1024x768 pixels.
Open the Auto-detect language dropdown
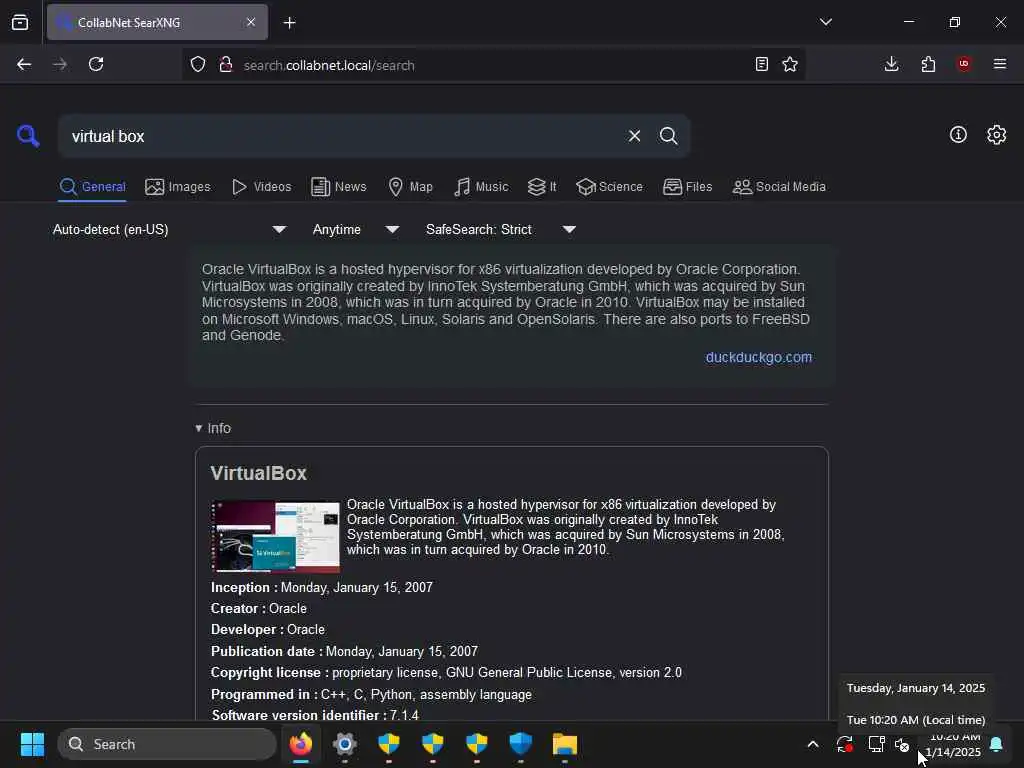pyautogui.click(x=170, y=229)
